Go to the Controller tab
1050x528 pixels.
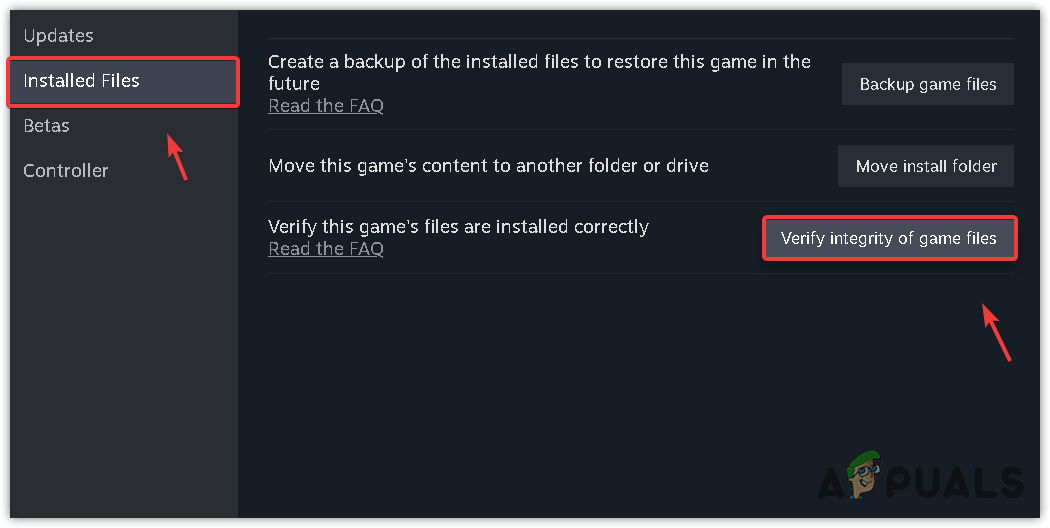(x=66, y=171)
